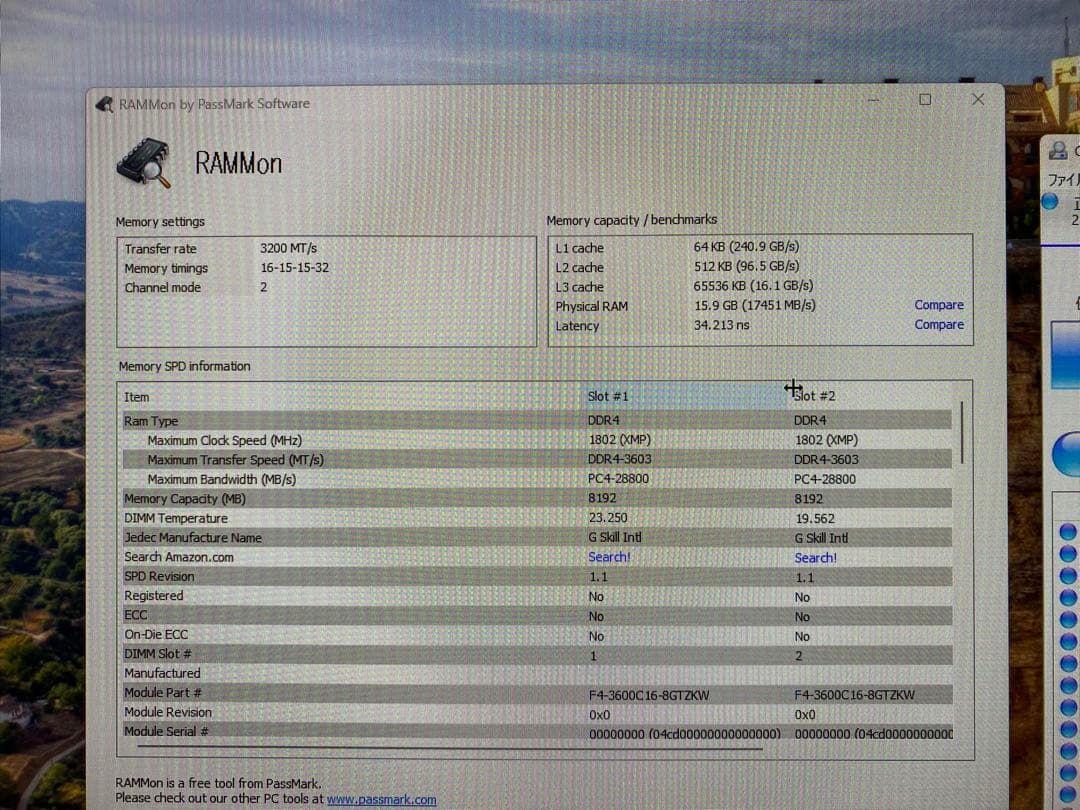
Task: Click the RAMMon app icon in title bar
Action: (103, 103)
